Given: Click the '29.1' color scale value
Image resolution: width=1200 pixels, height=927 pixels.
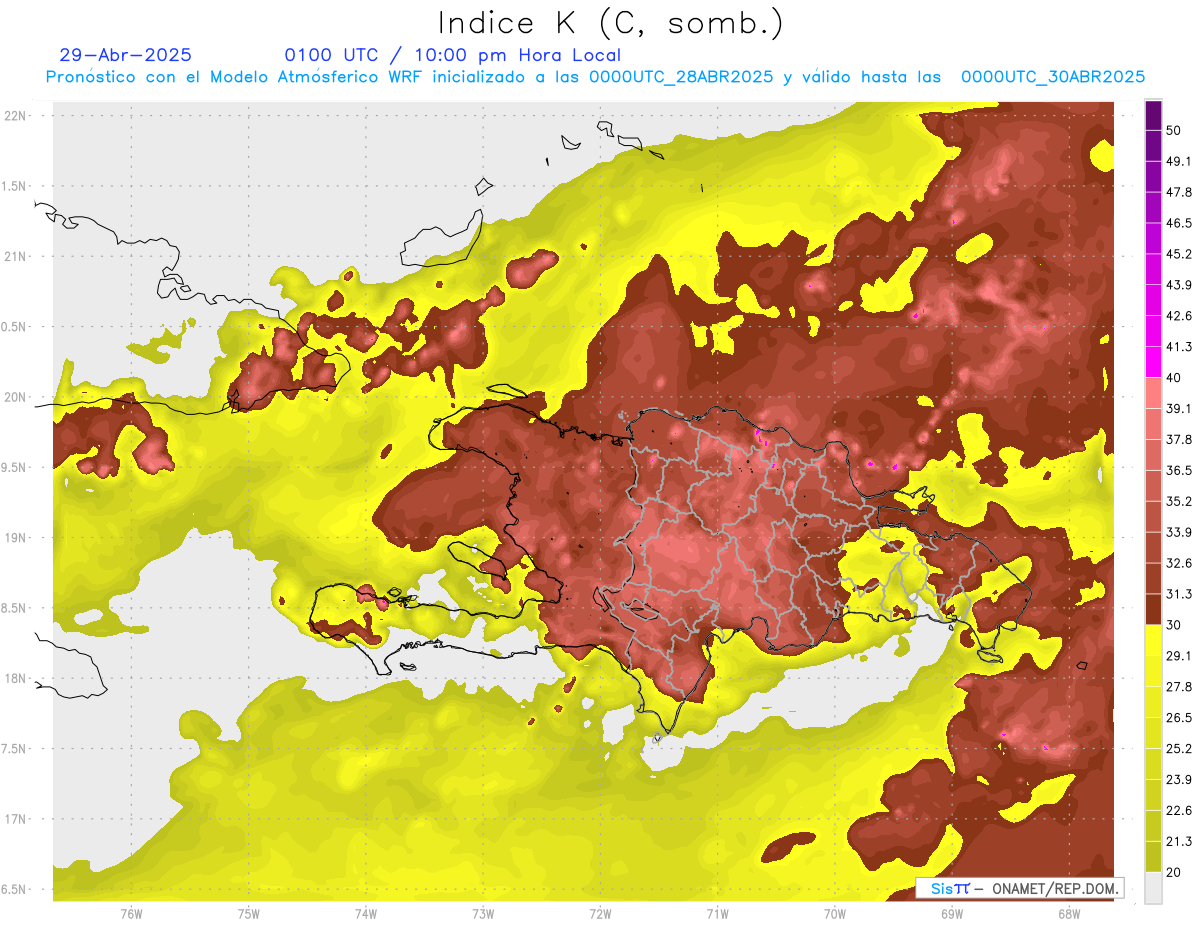Looking at the screenshot, I should click(1179, 656).
